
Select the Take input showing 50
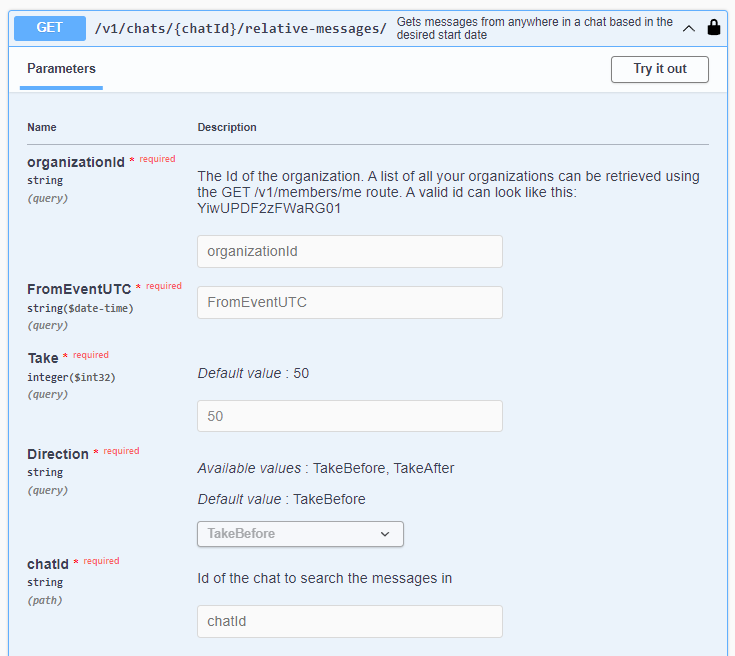(349, 416)
